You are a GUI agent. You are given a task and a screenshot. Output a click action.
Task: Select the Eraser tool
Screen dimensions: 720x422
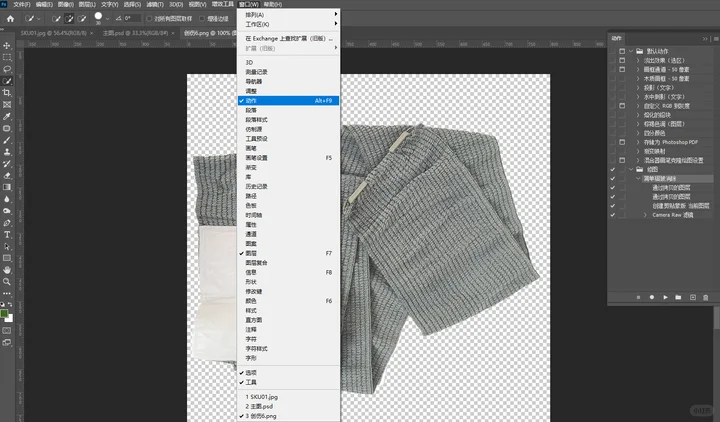click(7, 175)
